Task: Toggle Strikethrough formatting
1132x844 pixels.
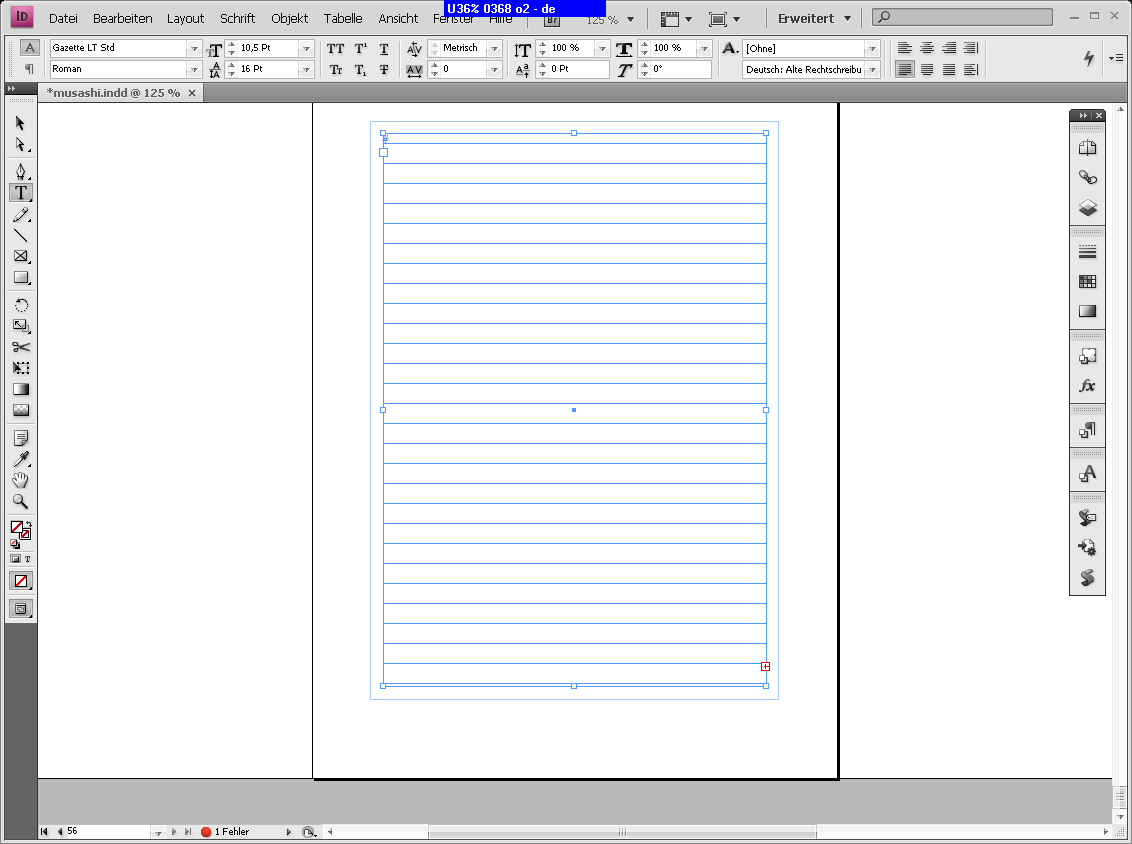Action: (384, 69)
